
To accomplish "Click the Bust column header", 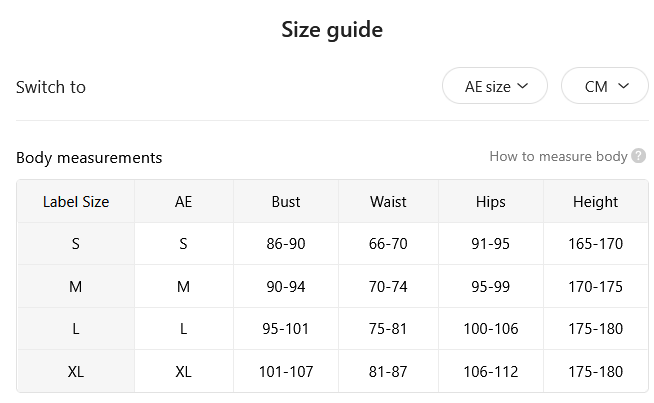I will pyautogui.click(x=286, y=202).
